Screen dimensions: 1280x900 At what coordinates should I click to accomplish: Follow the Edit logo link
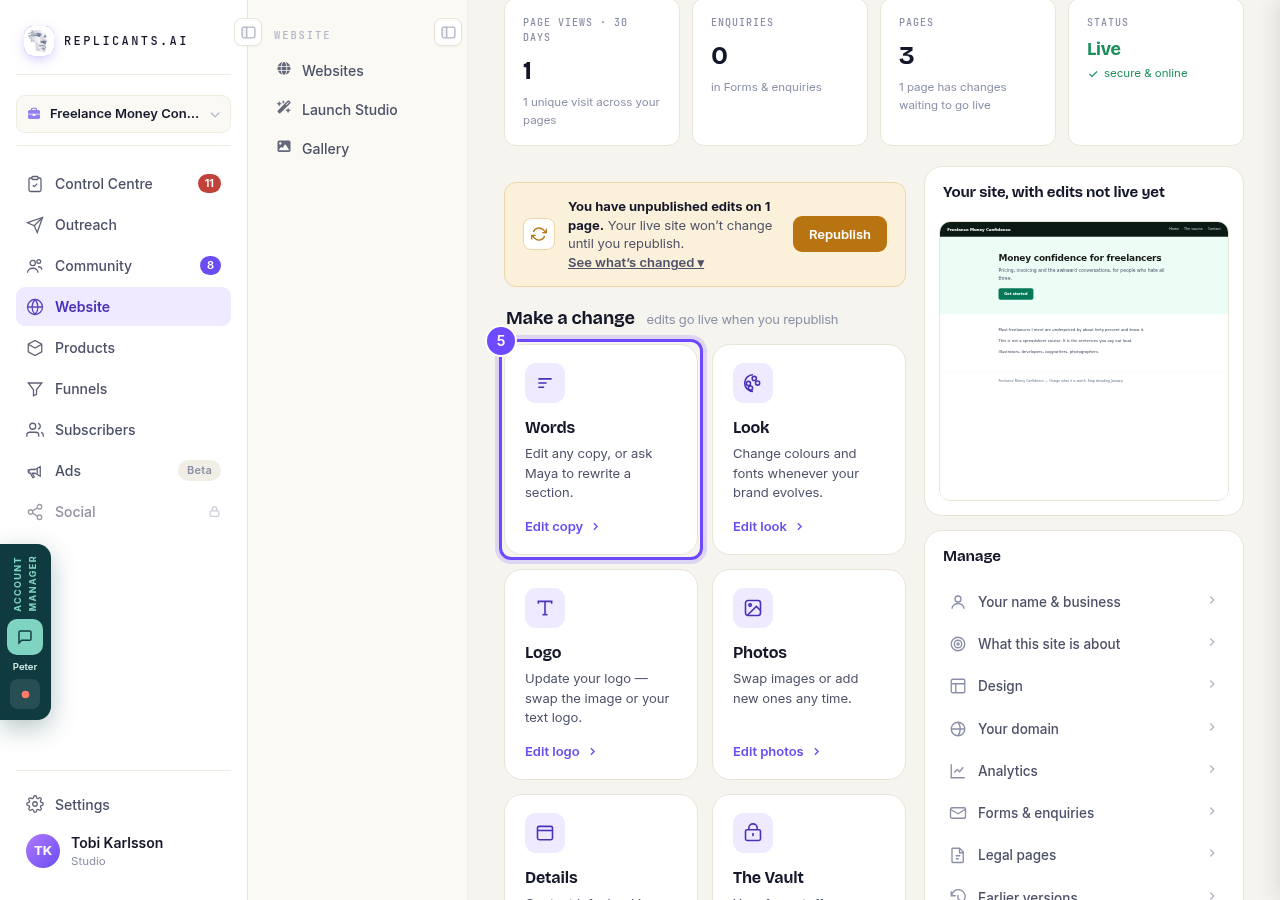(561, 752)
